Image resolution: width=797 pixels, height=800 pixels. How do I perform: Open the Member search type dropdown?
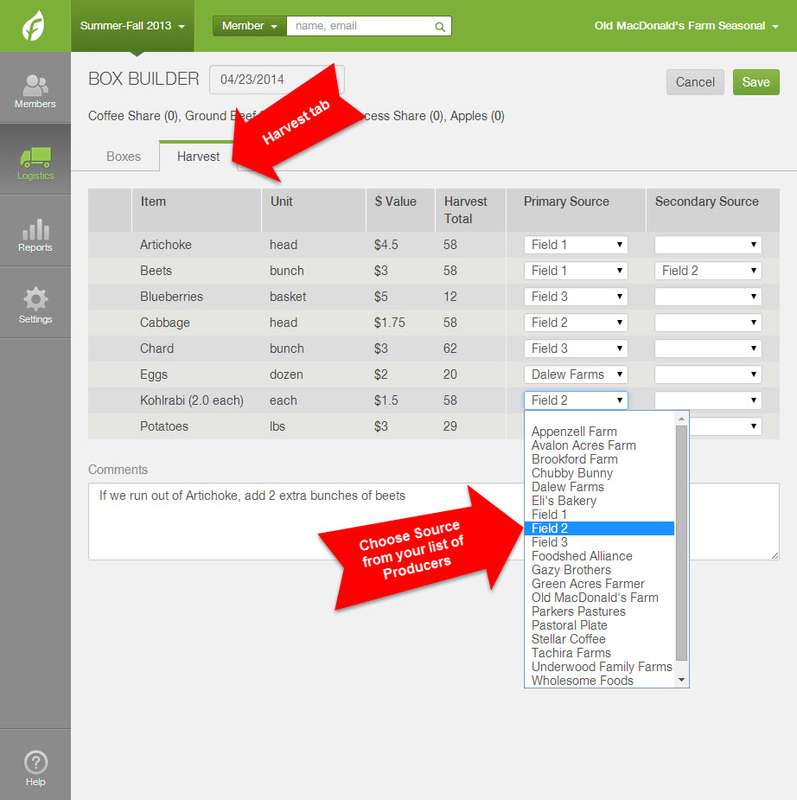click(x=250, y=26)
